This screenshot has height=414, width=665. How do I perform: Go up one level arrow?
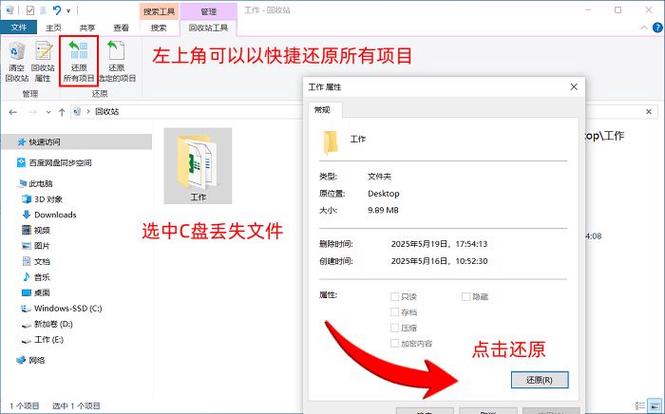pyautogui.click(x=62, y=112)
